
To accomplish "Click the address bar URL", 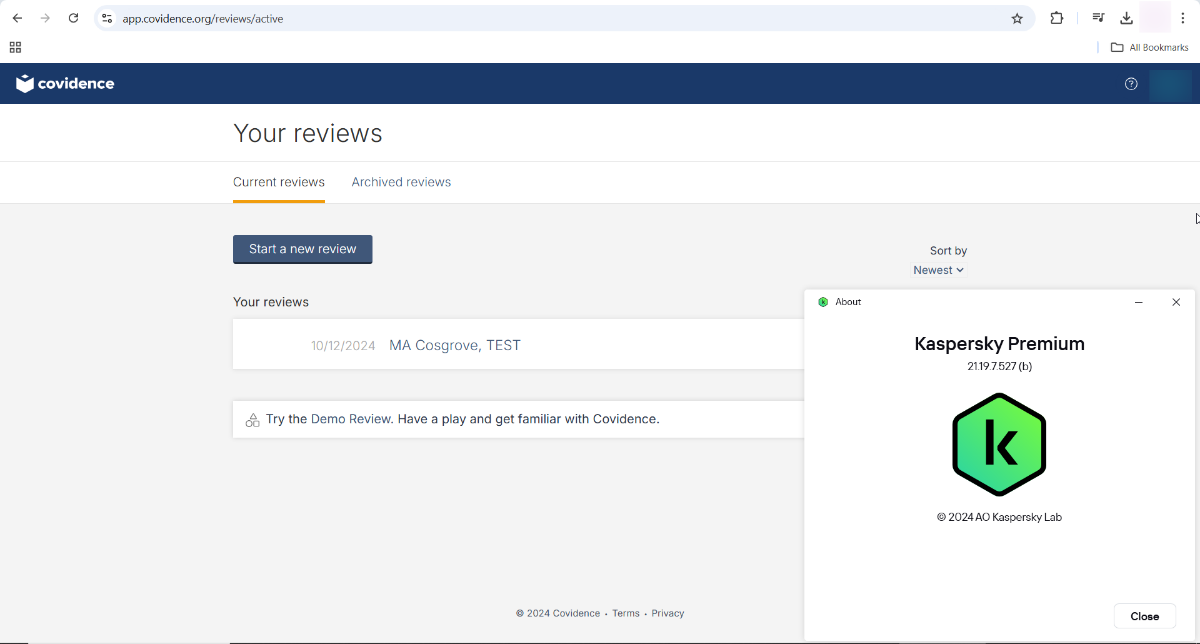I will click(x=203, y=18).
